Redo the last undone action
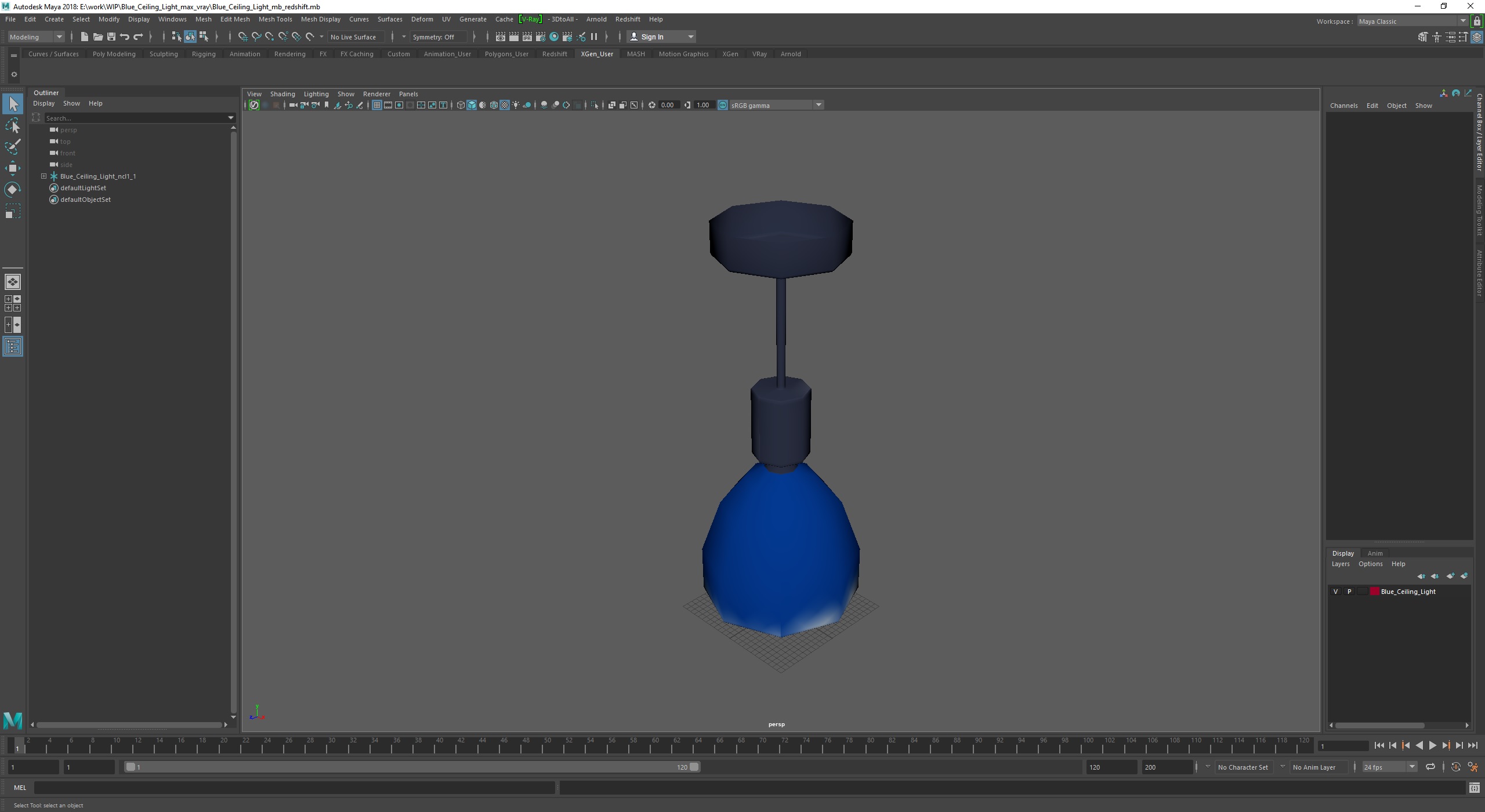 click(x=137, y=37)
